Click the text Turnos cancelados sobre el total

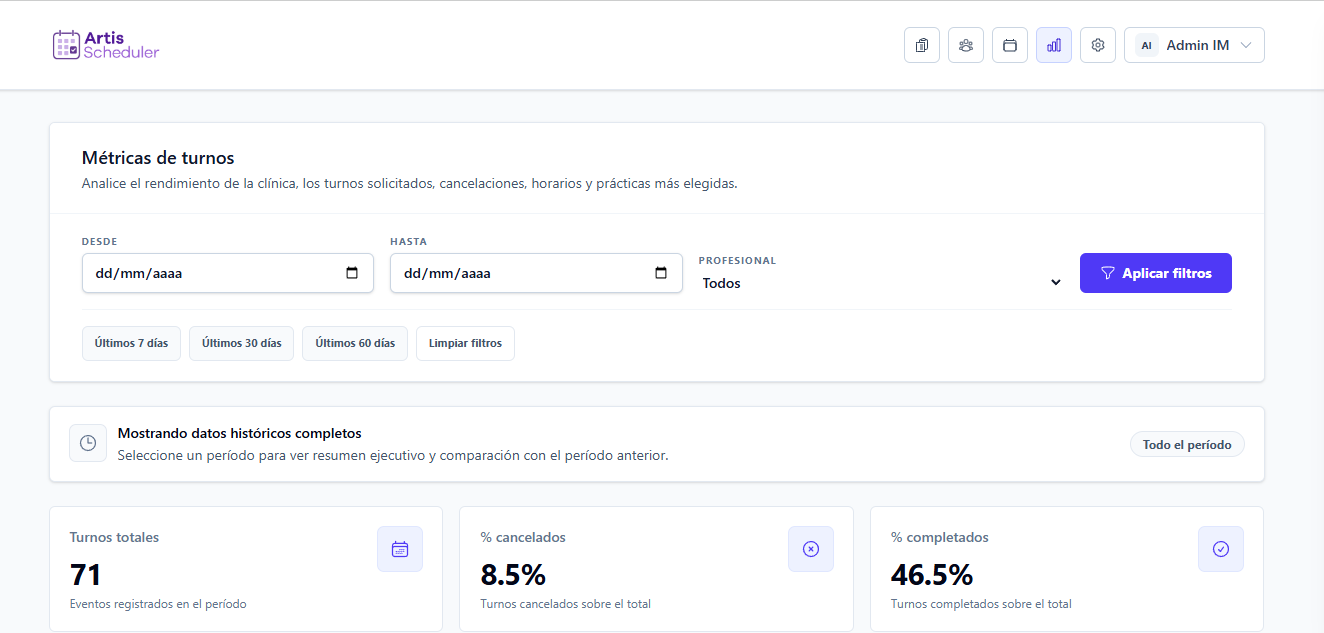[566, 604]
